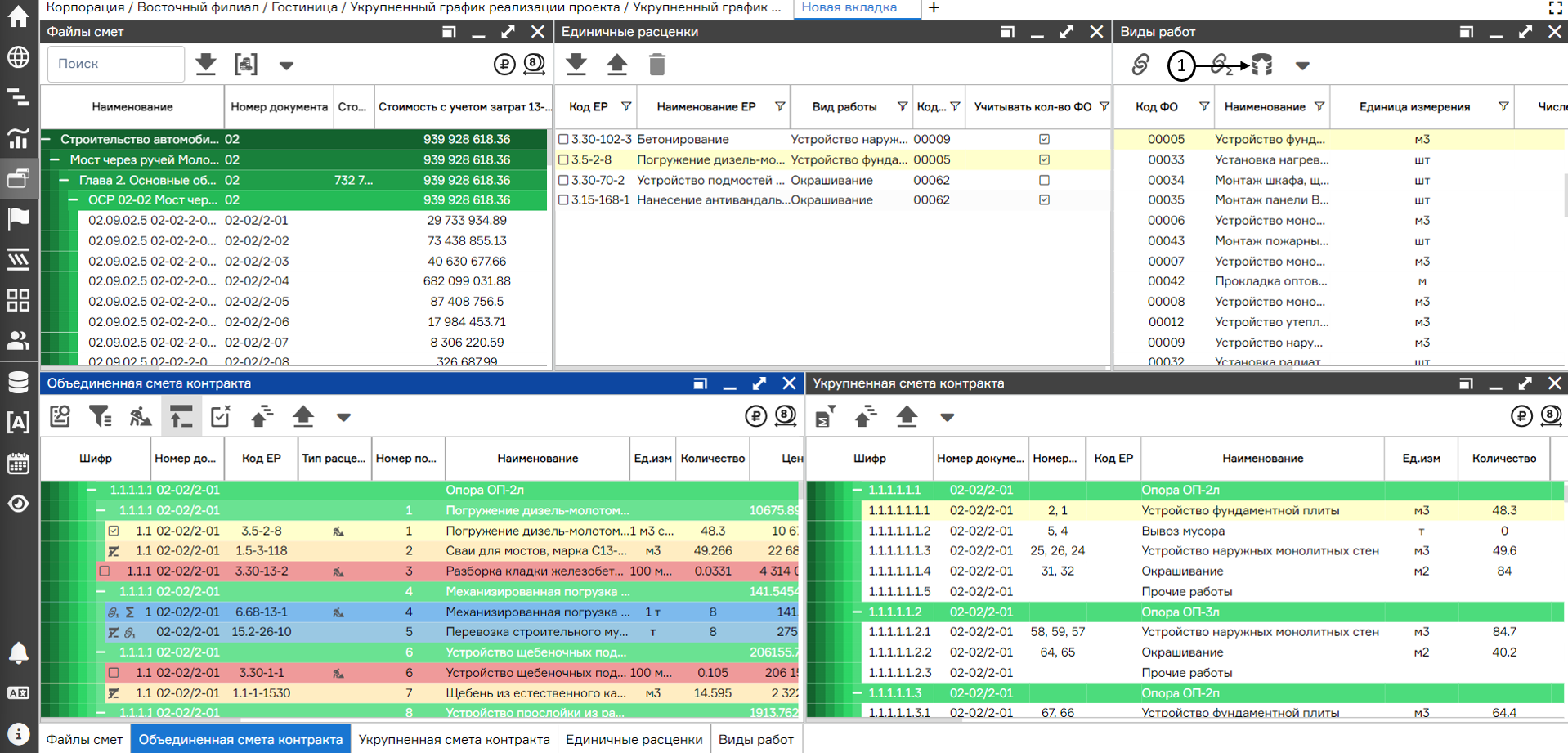Viewport: 1568px width, 753px height.
Task: Enable Учитывать кол-во ФО for Устройство подмостей
Action: coord(1044,180)
